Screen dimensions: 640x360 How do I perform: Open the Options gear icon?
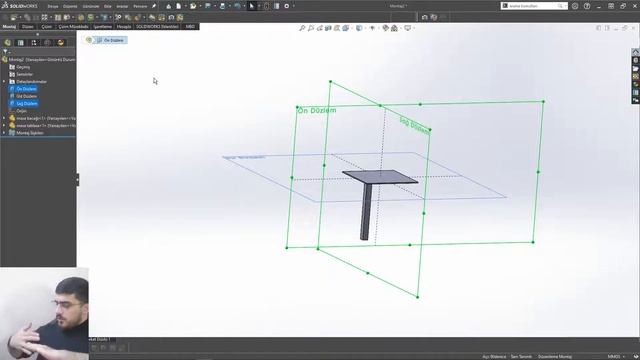[x=287, y=6]
